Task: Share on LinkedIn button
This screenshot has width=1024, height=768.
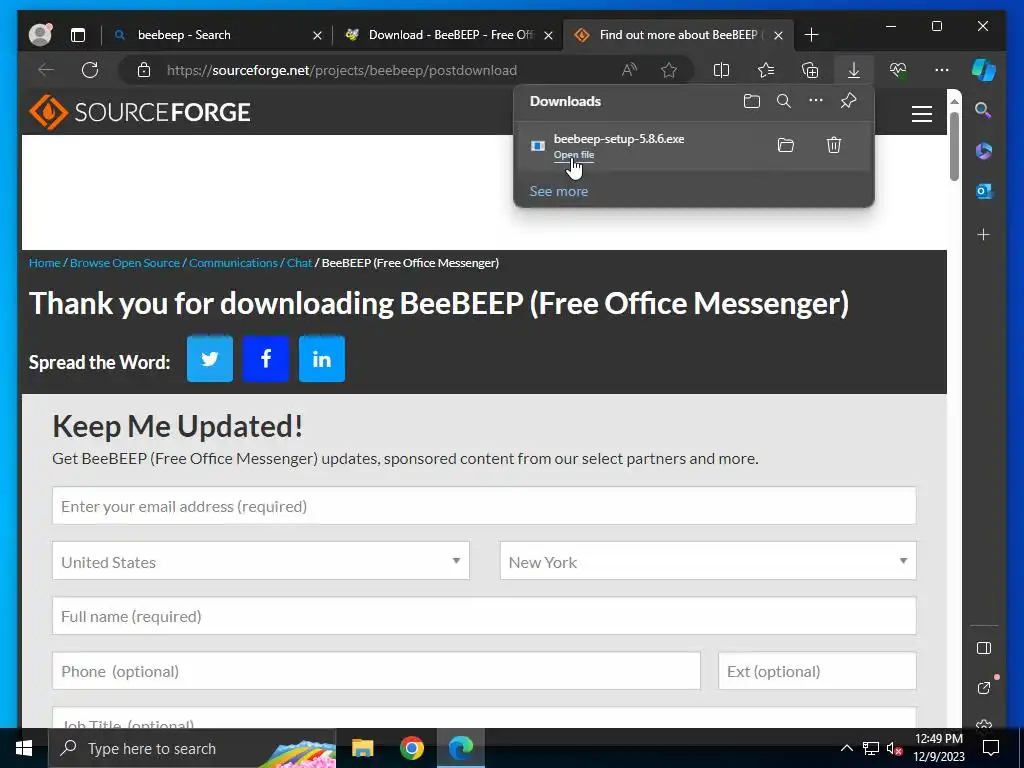Action: [322, 359]
